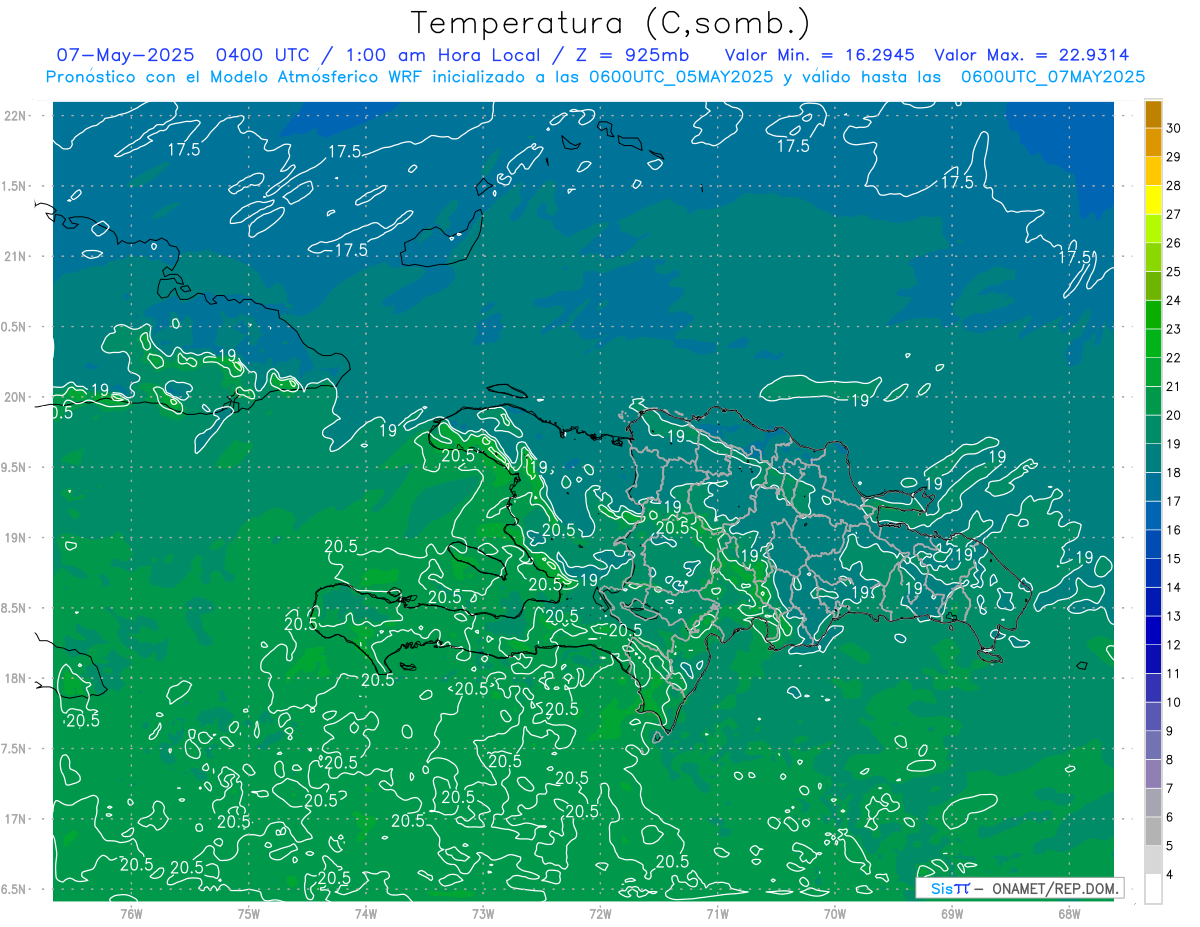
Task: Click the "1.5N" latitude axis label
Action: point(15,186)
